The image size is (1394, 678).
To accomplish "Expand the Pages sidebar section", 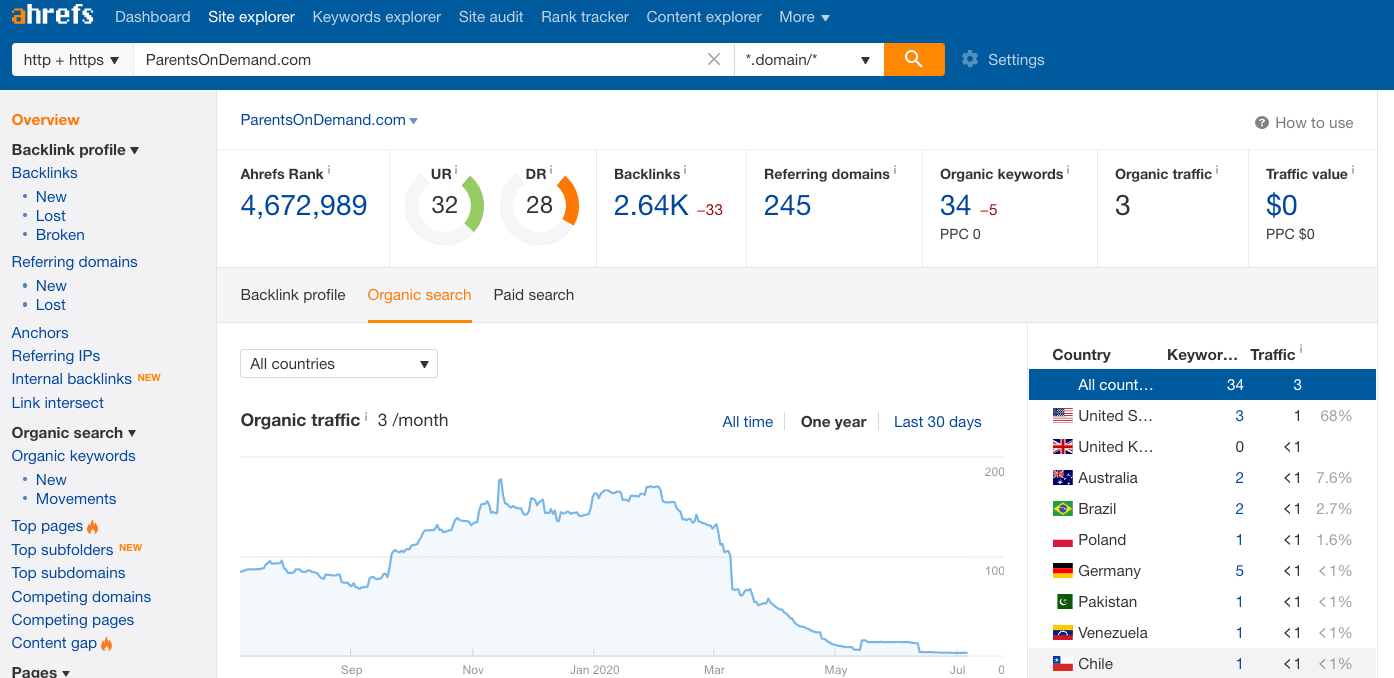I will pyautogui.click(x=41, y=671).
